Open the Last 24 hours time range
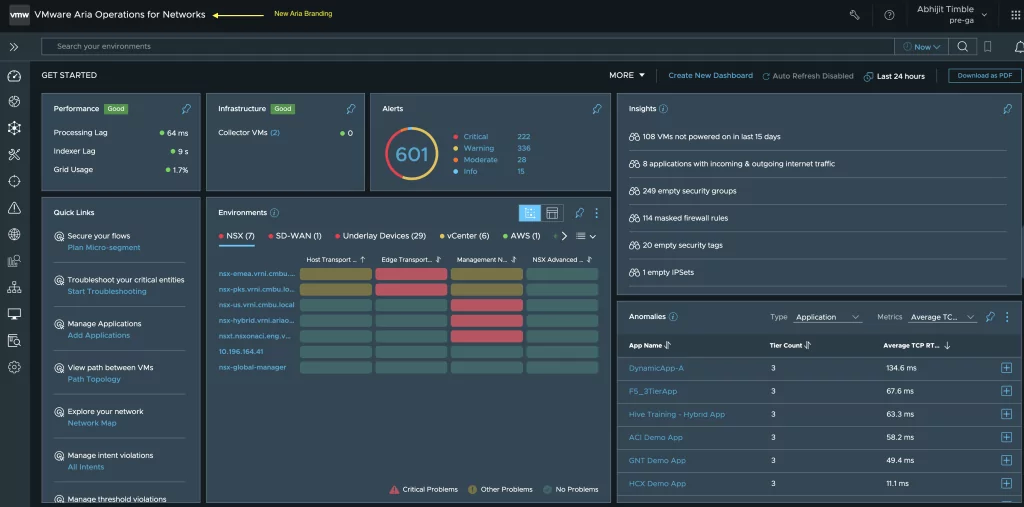Viewport: 1024px width, 507px height. (894, 76)
